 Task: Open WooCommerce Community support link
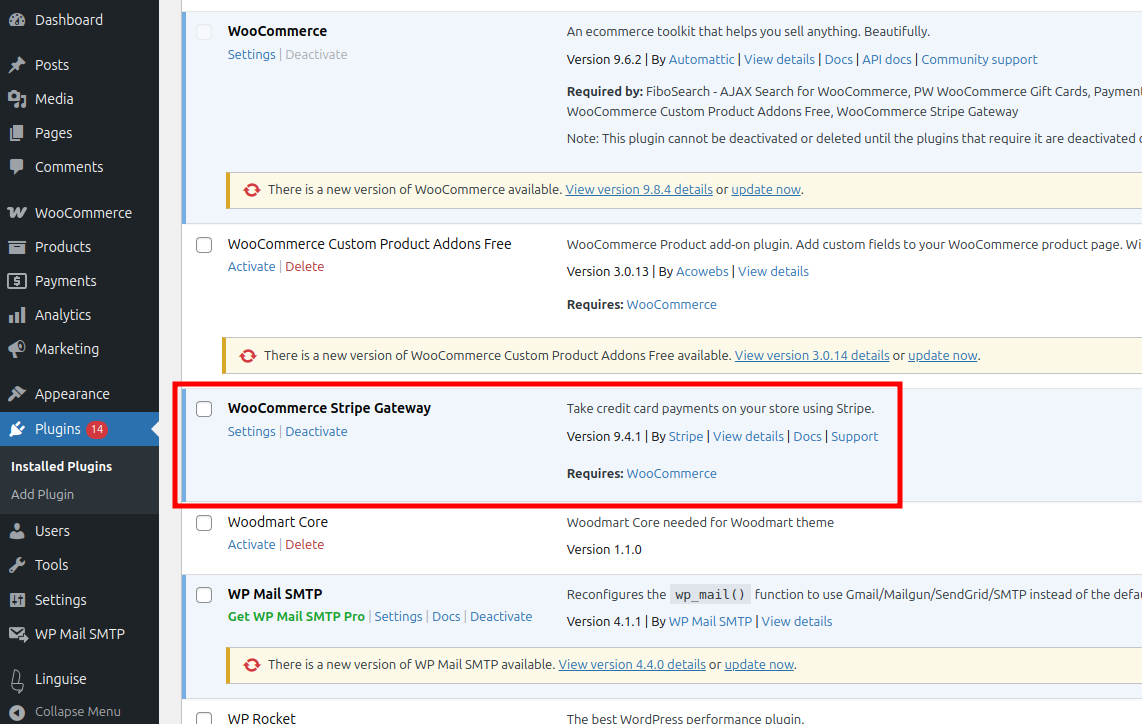pyautogui.click(x=980, y=60)
